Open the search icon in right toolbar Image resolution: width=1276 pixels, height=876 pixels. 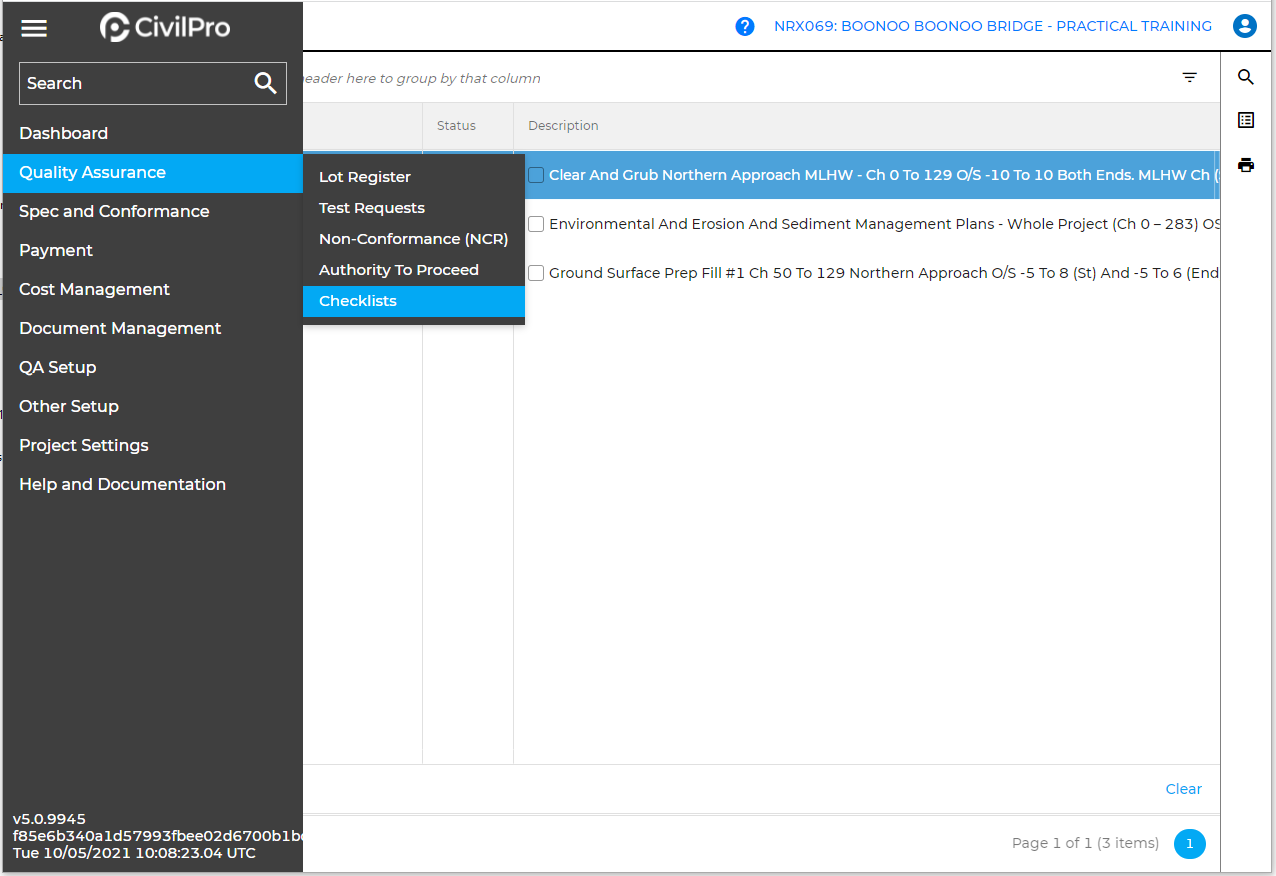(x=1246, y=78)
